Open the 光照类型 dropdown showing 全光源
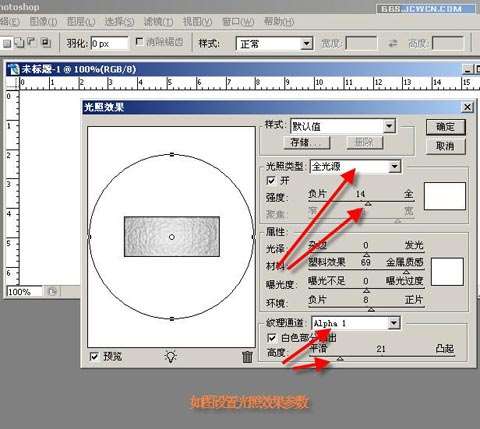 pos(356,166)
